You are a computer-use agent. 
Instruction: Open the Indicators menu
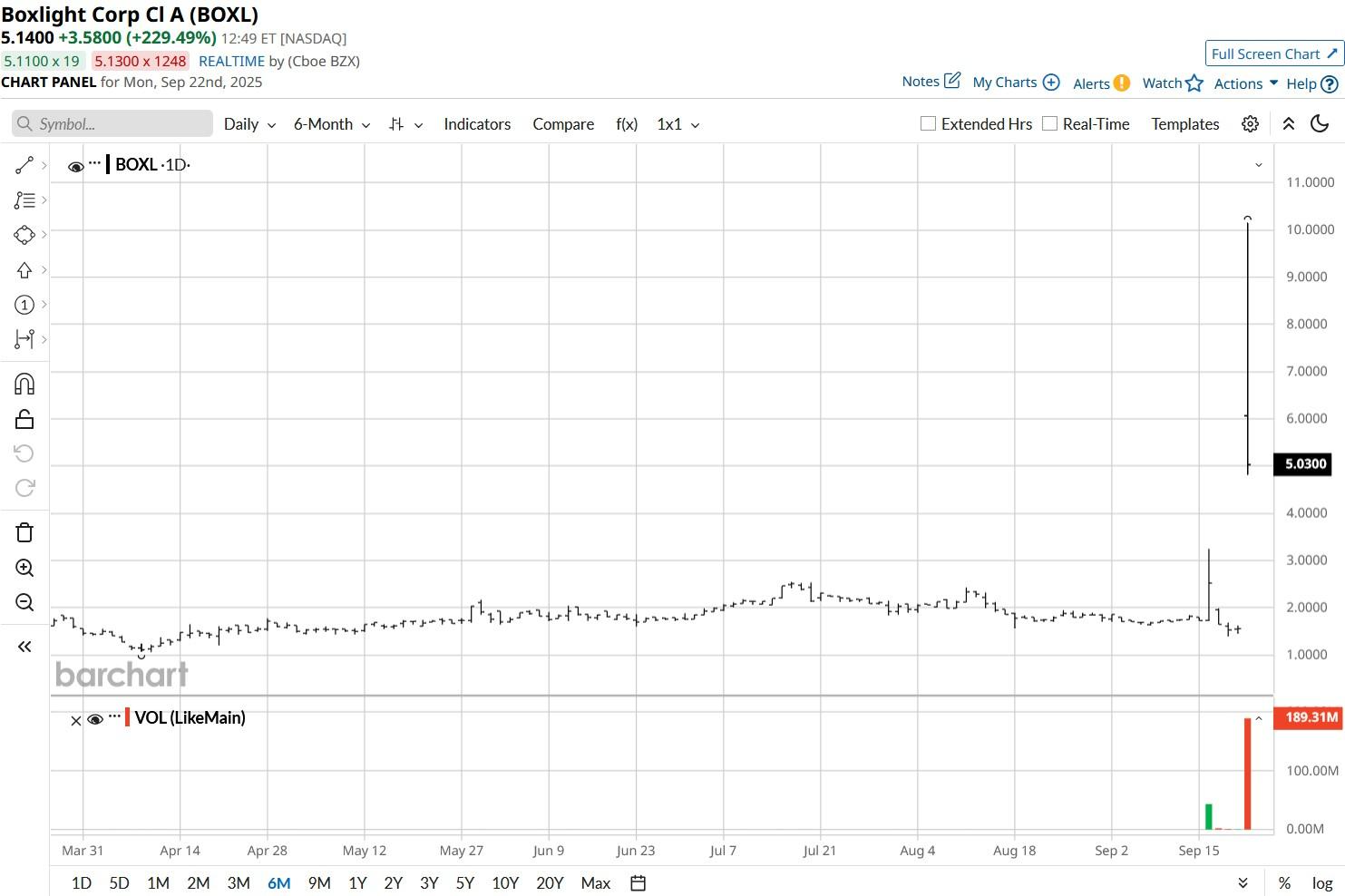click(477, 124)
